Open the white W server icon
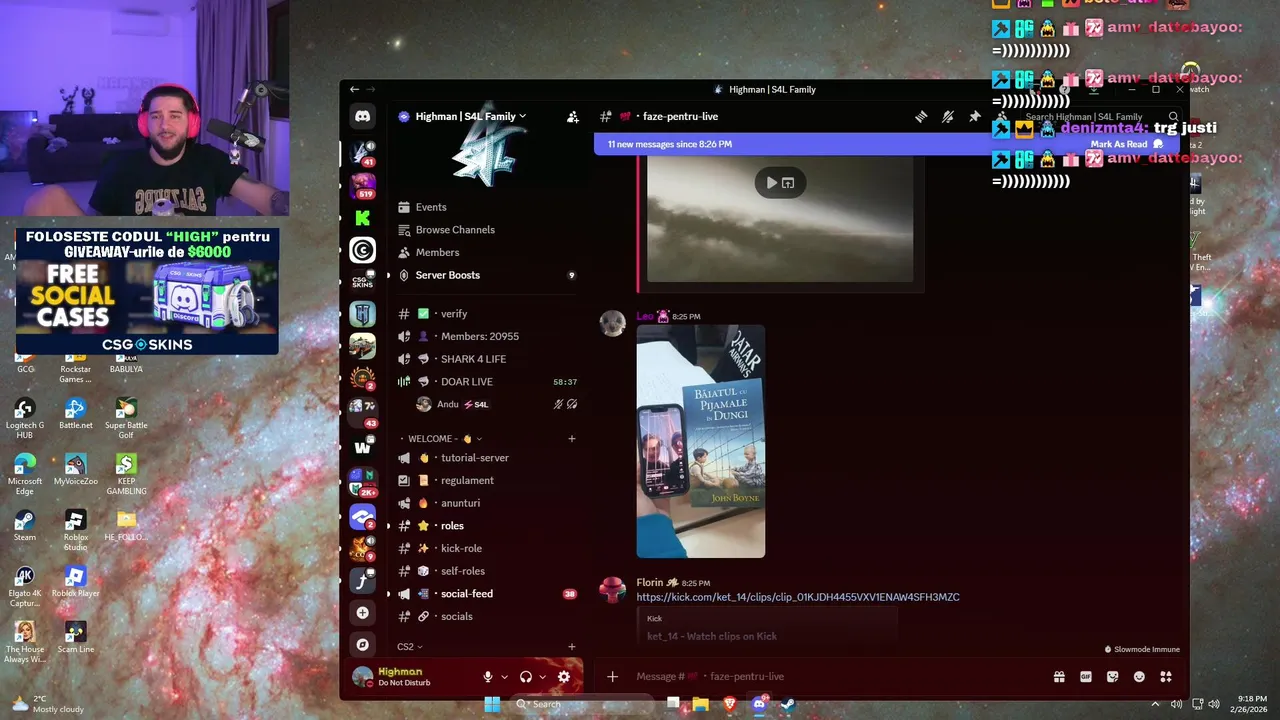The height and width of the screenshot is (720, 1280). pos(362,447)
